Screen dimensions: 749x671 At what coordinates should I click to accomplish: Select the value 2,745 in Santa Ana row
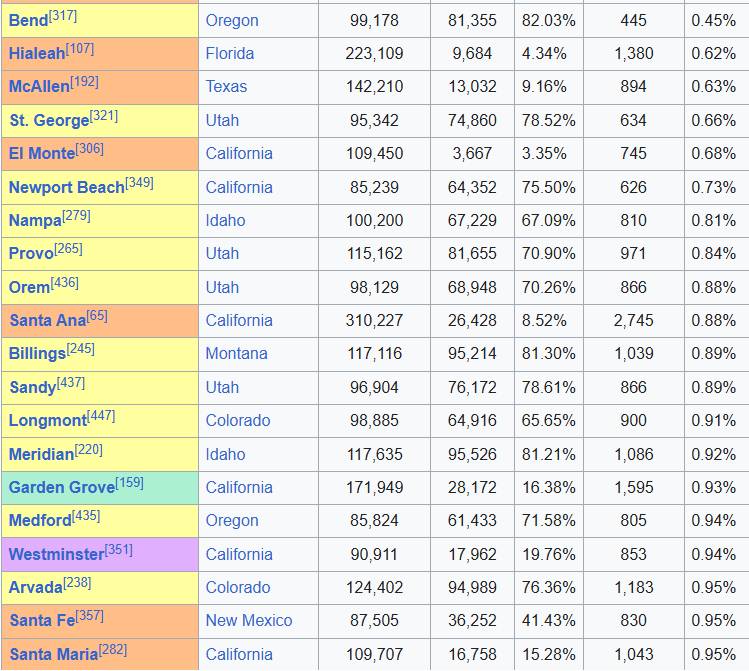[633, 320]
